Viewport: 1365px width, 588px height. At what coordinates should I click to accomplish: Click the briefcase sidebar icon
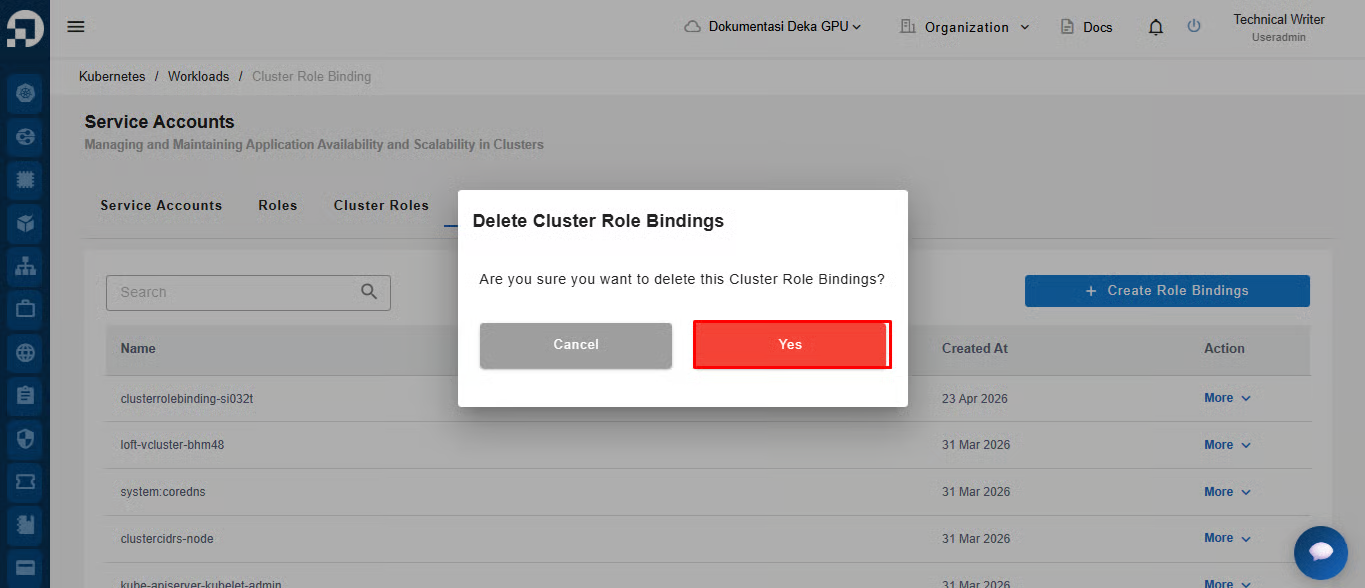click(x=25, y=309)
